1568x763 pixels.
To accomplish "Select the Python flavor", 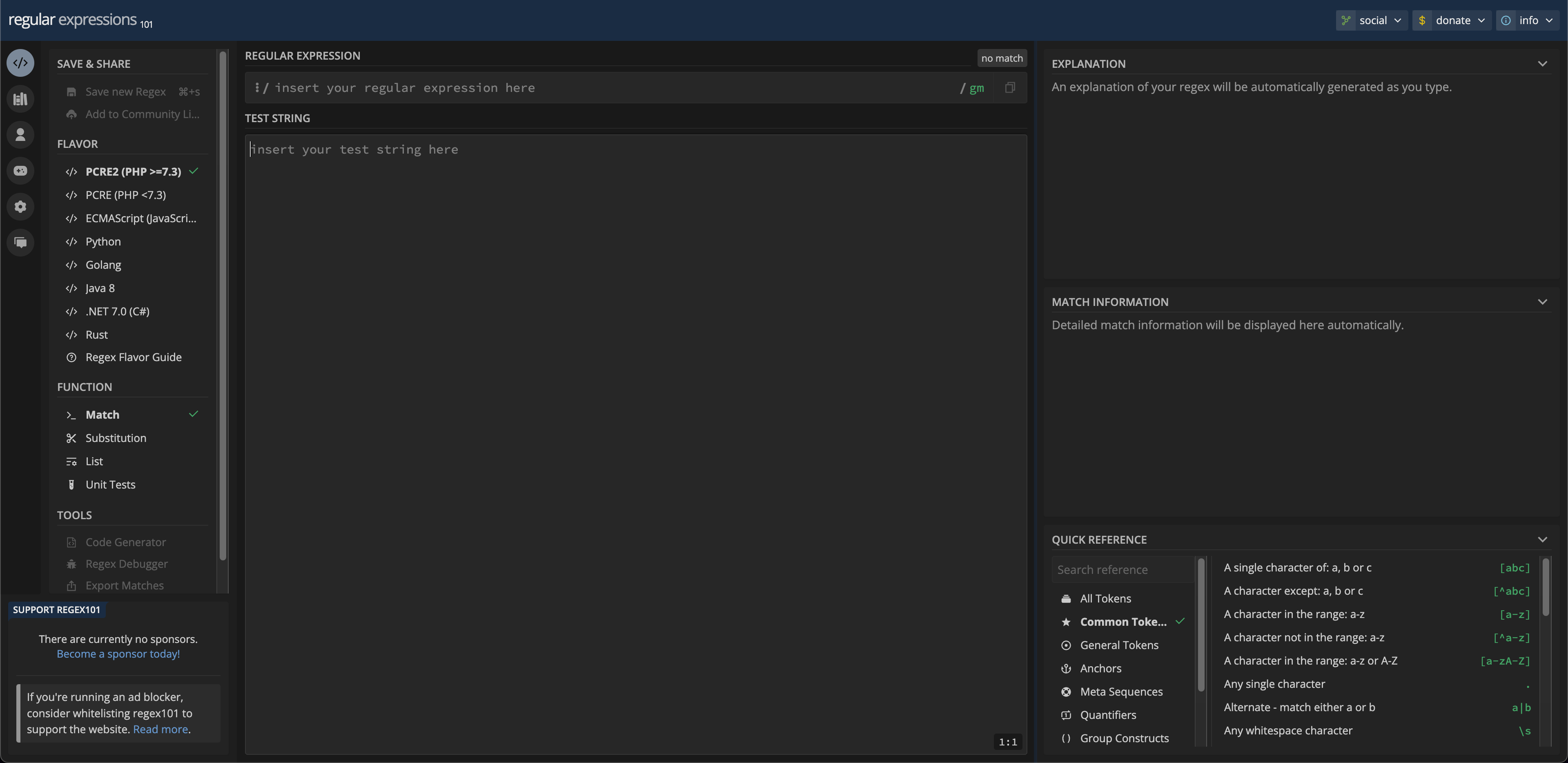I will (x=103, y=242).
